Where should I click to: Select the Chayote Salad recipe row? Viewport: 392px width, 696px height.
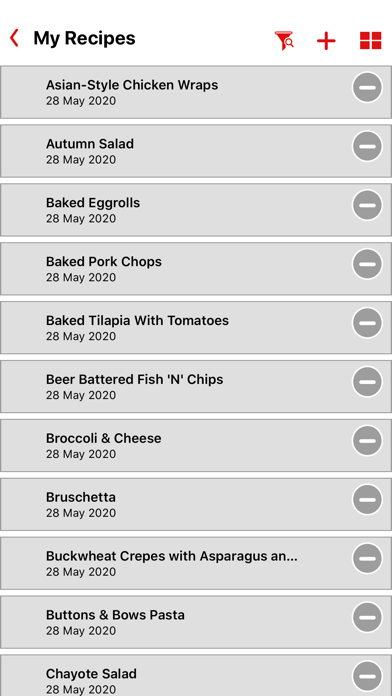(x=196, y=676)
